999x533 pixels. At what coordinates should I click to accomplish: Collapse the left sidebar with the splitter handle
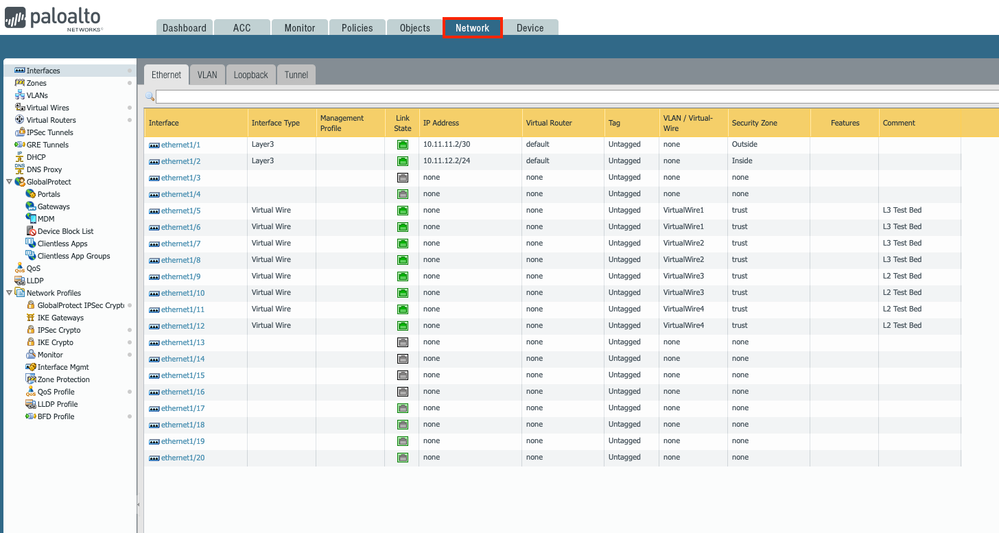coord(139,505)
